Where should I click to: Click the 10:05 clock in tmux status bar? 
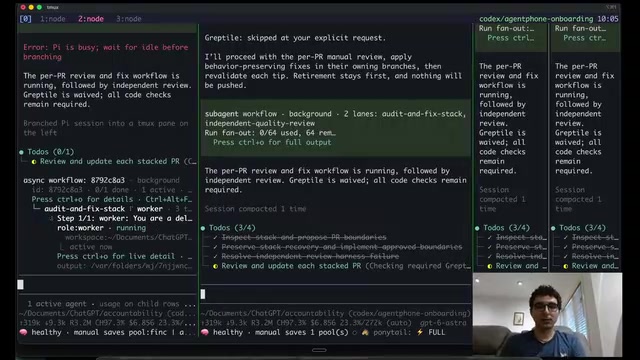point(608,19)
